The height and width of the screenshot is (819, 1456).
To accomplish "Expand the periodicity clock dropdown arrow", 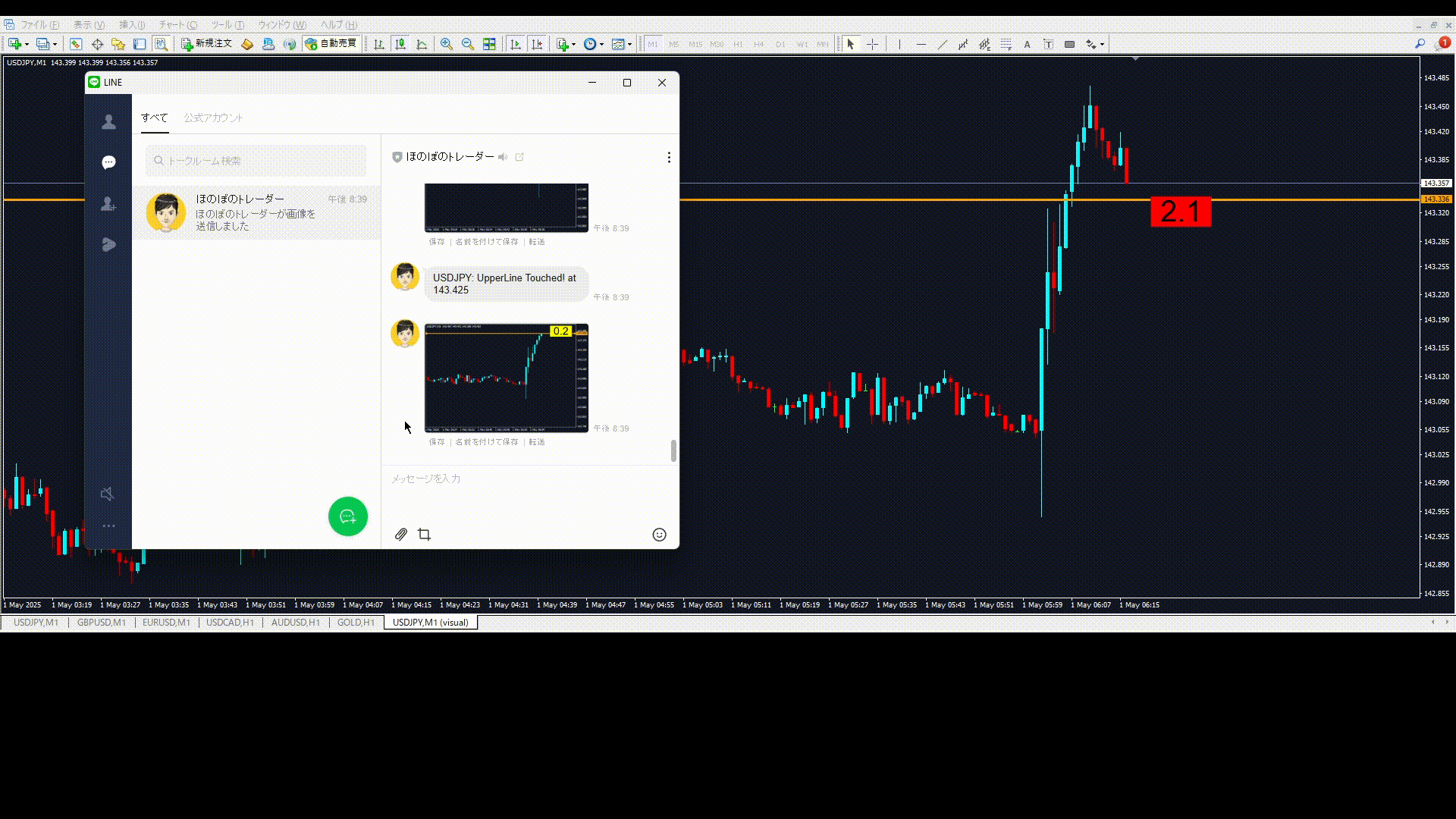I will pyautogui.click(x=602, y=45).
